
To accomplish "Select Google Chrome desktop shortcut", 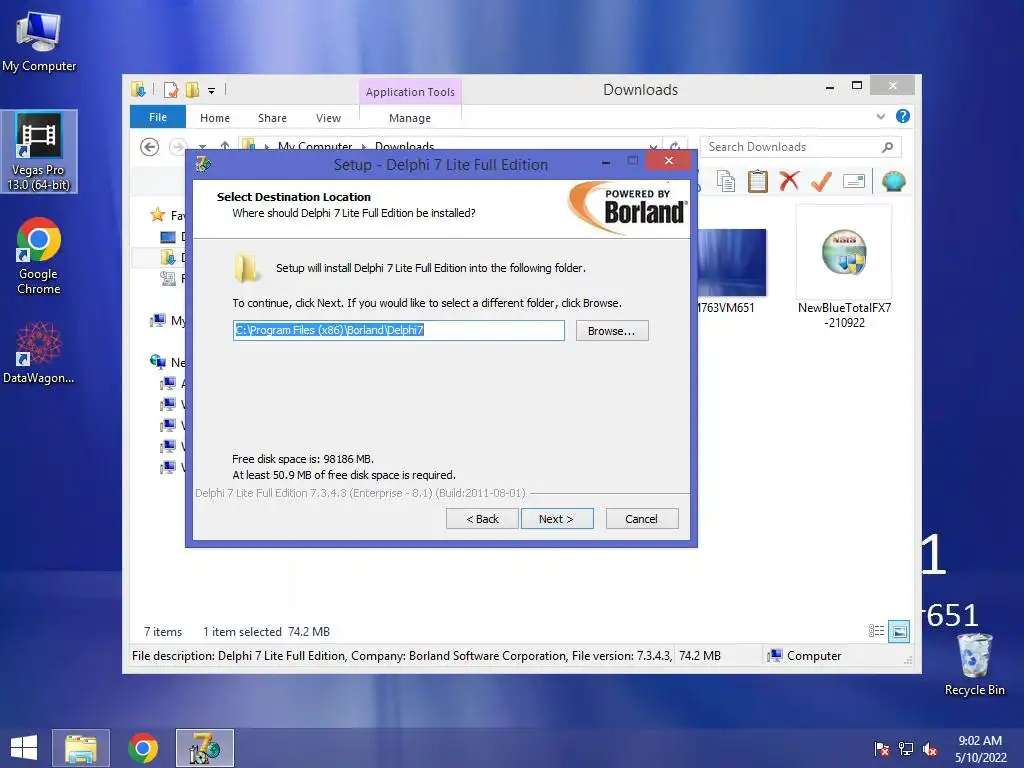I will (39, 257).
